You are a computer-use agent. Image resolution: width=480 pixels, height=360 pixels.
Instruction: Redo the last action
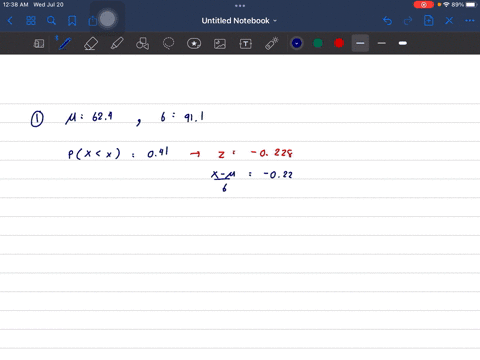pos(408,21)
